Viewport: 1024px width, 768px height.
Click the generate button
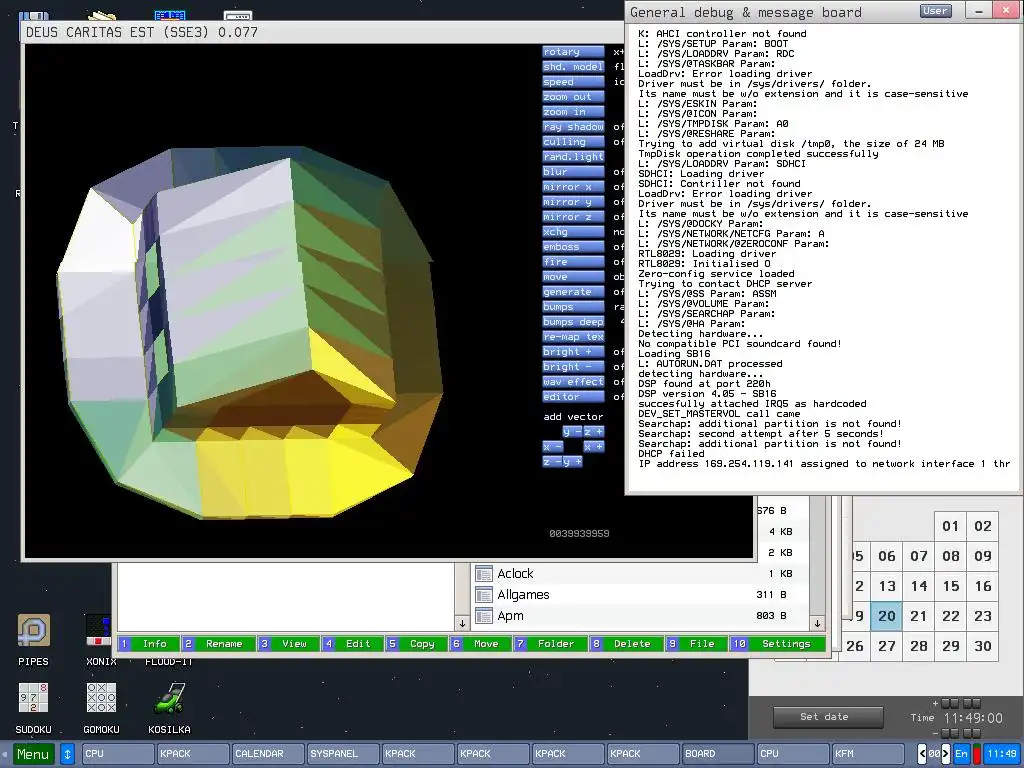coord(573,292)
